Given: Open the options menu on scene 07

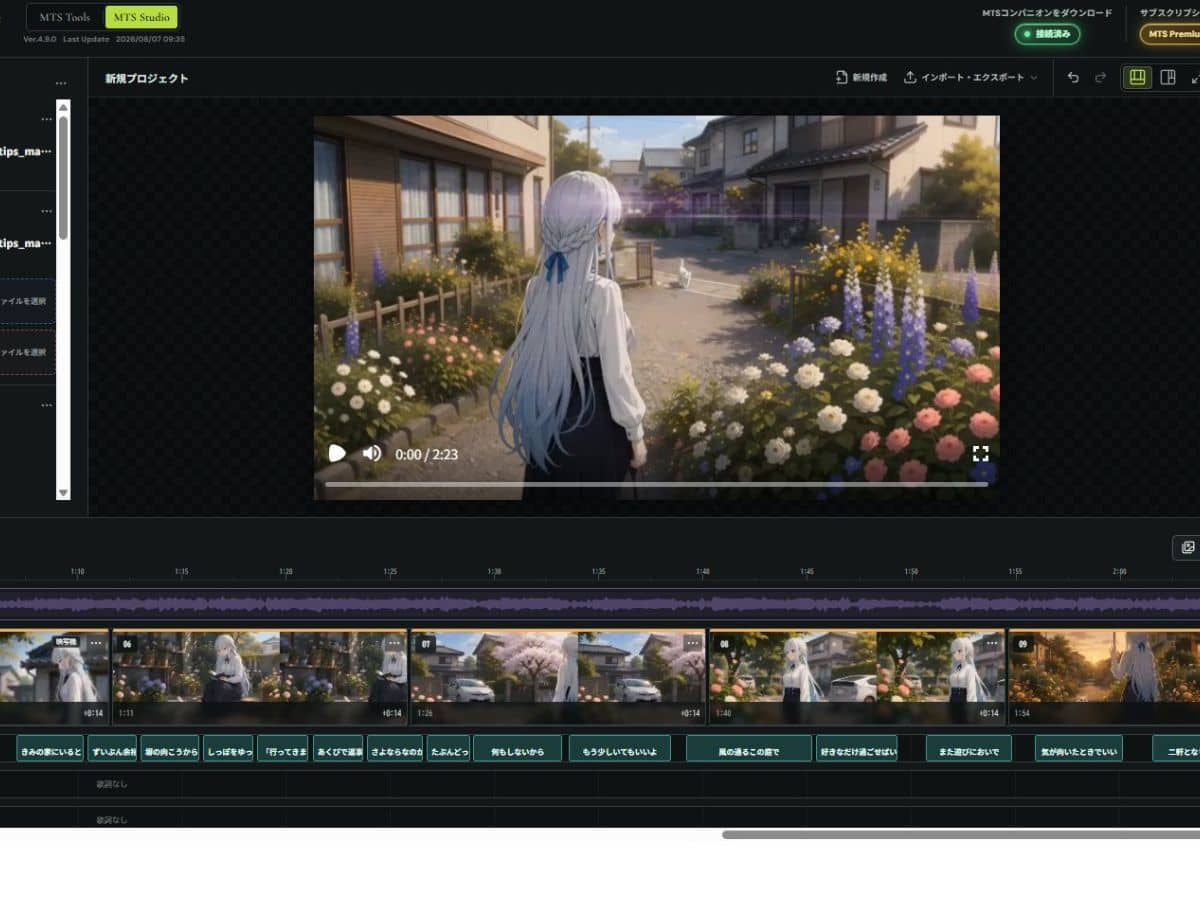Looking at the screenshot, I should click(691, 644).
